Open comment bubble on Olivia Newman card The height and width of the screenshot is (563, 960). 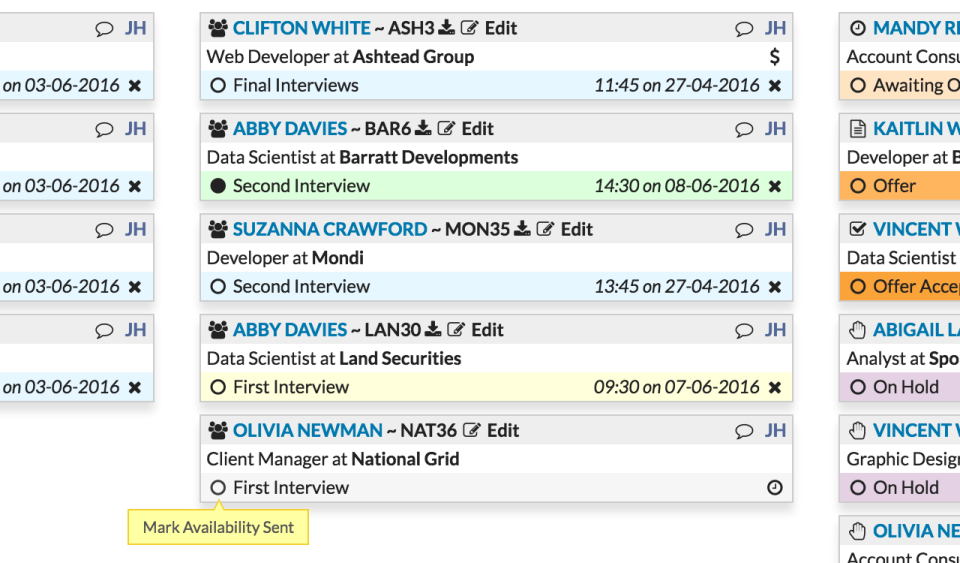pyautogui.click(x=744, y=431)
